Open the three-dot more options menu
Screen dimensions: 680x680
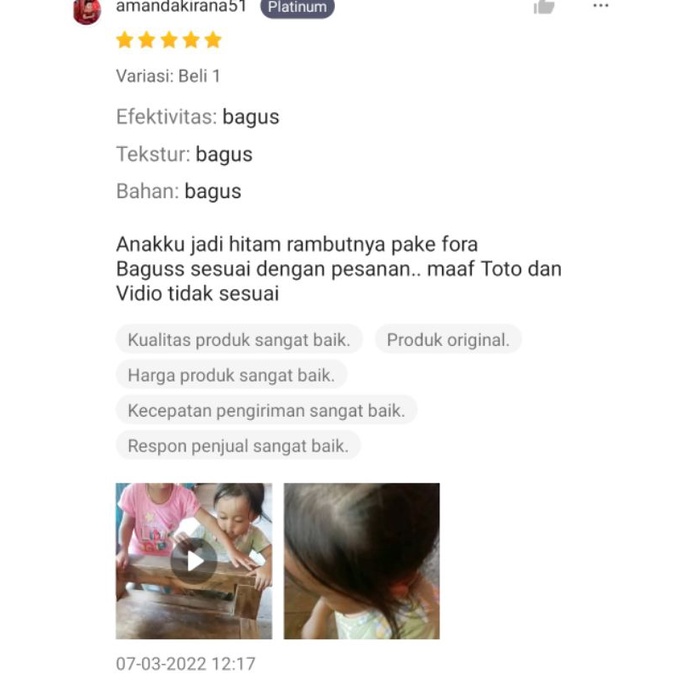tap(601, 6)
